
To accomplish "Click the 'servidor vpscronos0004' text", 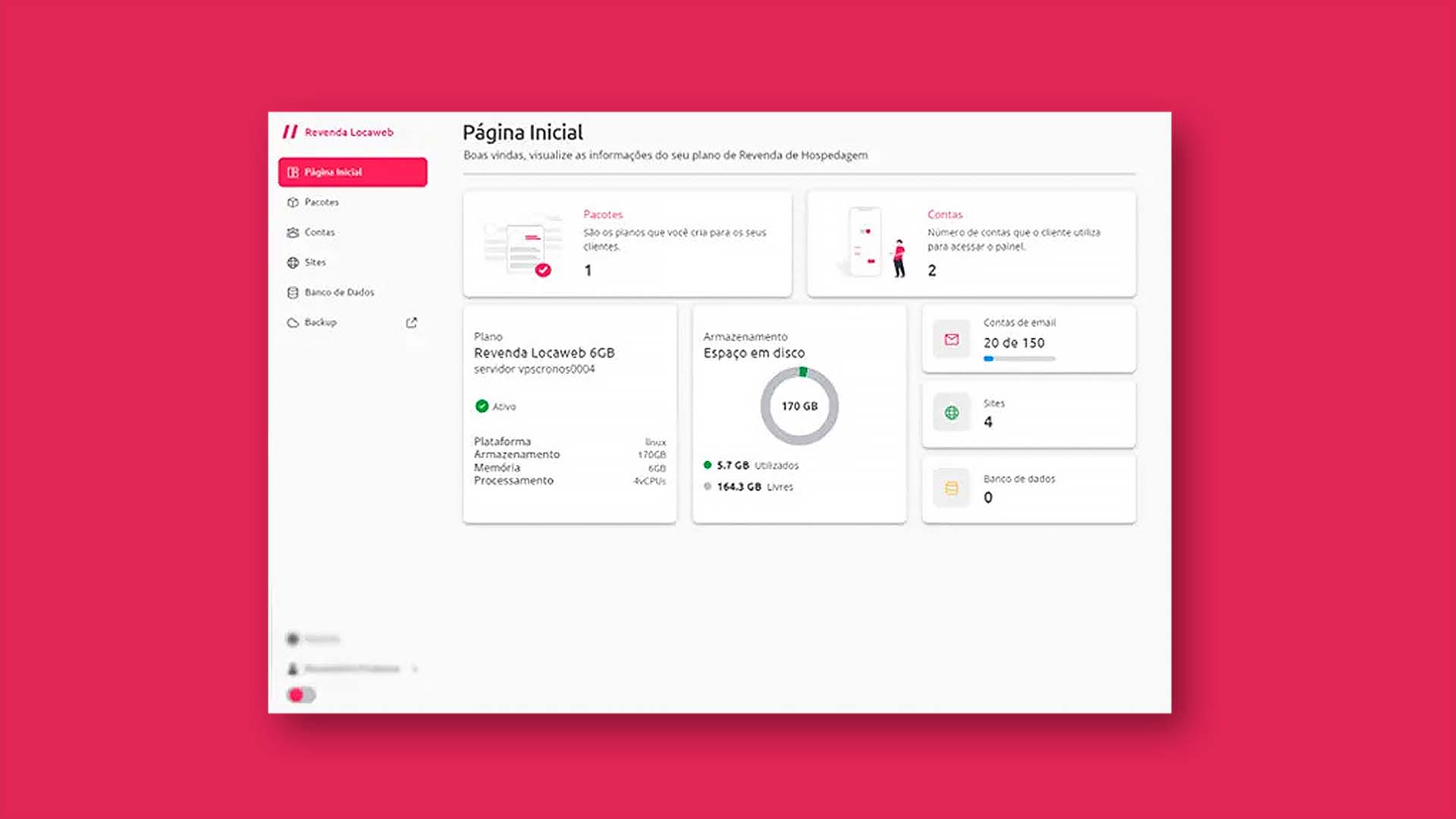I will pos(535,369).
